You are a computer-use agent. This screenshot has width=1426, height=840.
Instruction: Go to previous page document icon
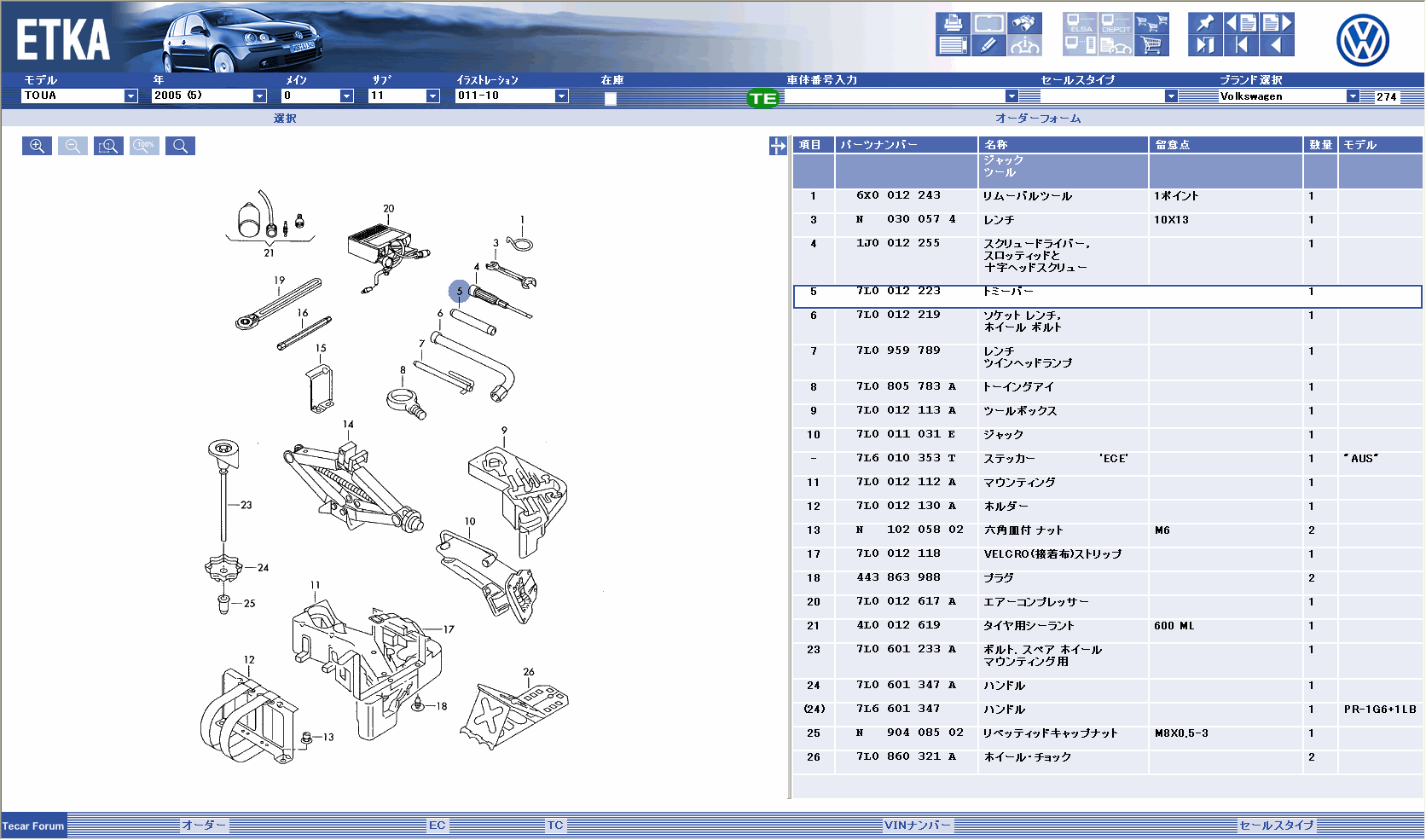[1241, 23]
